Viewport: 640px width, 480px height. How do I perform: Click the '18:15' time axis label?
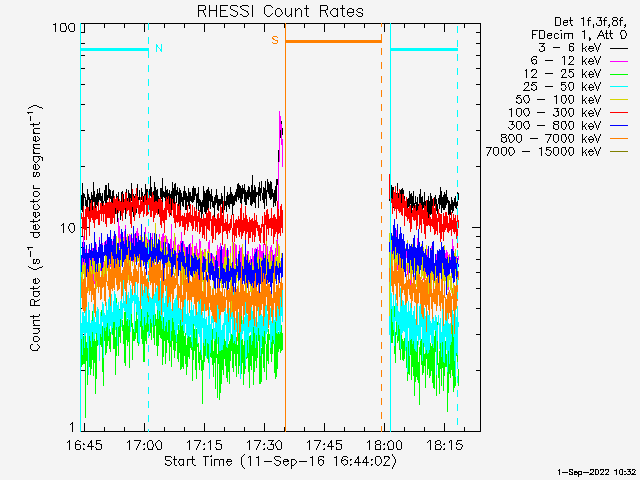444,446
